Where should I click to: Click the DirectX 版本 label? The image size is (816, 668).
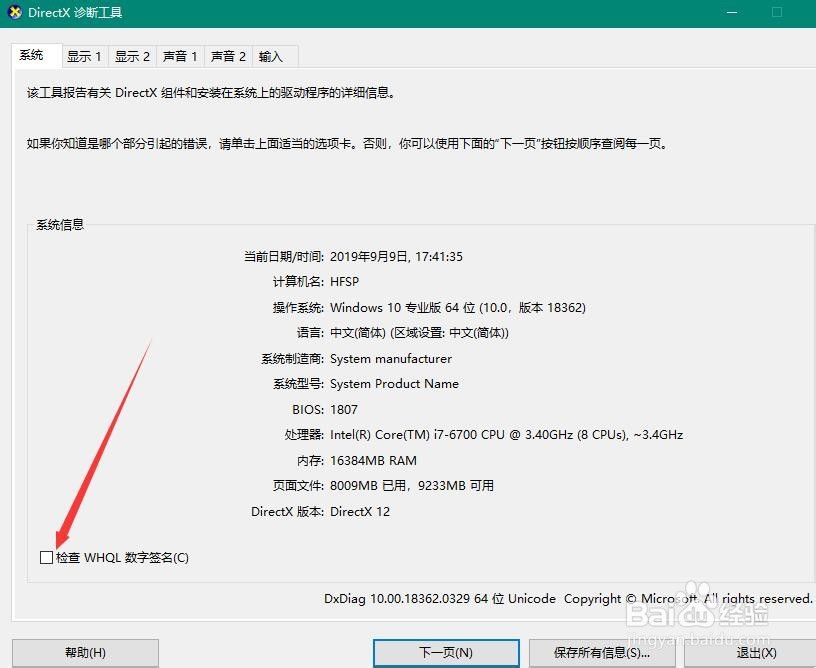pyautogui.click(x=287, y=511)
